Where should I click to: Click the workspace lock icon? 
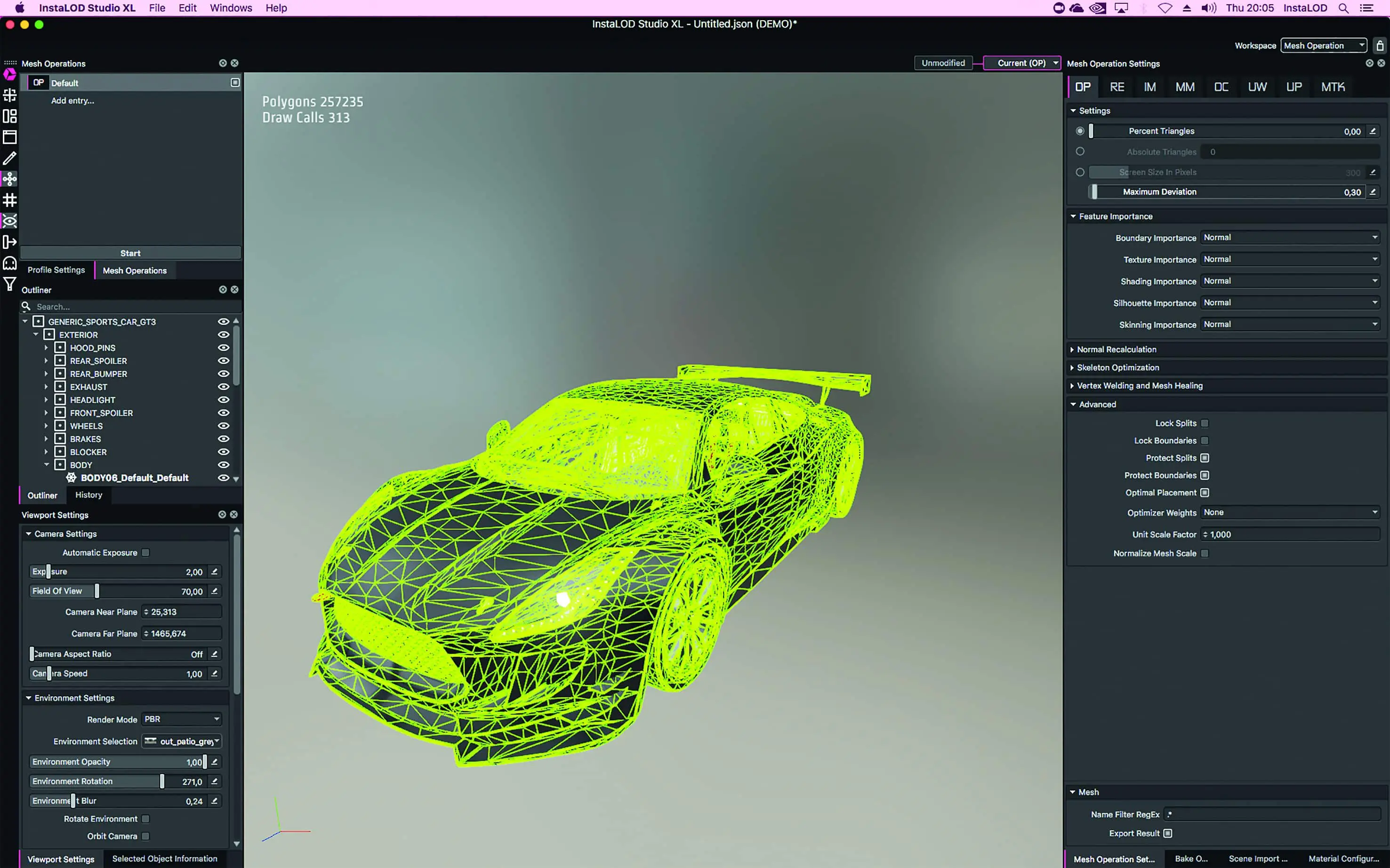point(1380,45)
